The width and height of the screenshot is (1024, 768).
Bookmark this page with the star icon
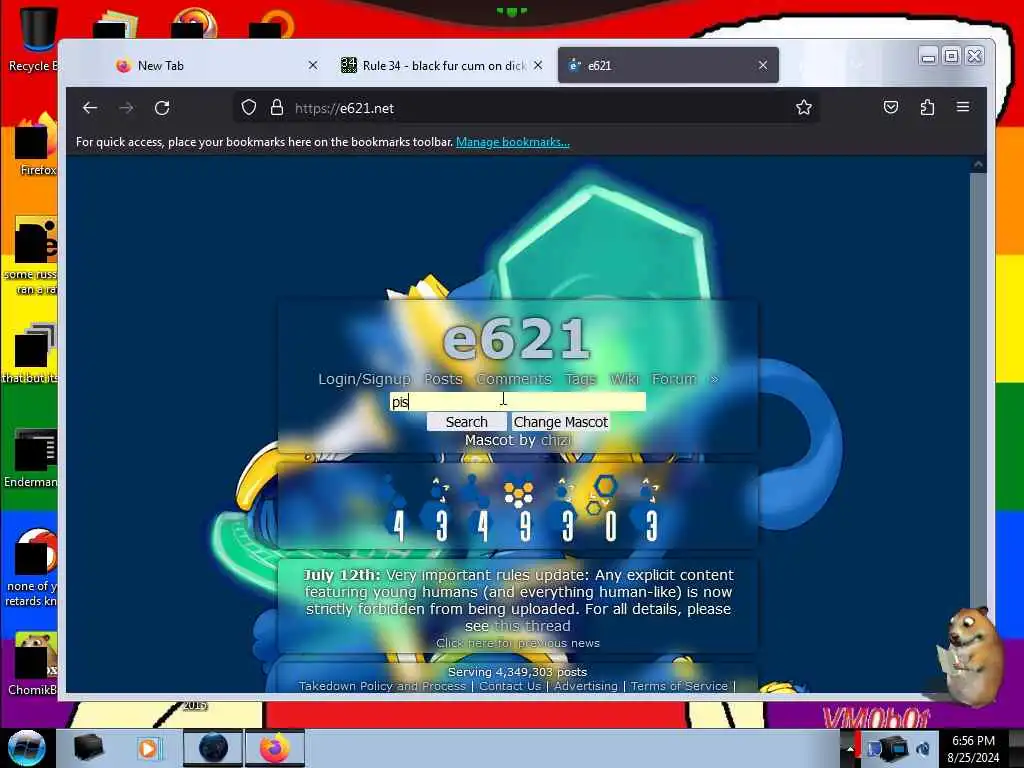pyautogui.click(x=804, y=108)
